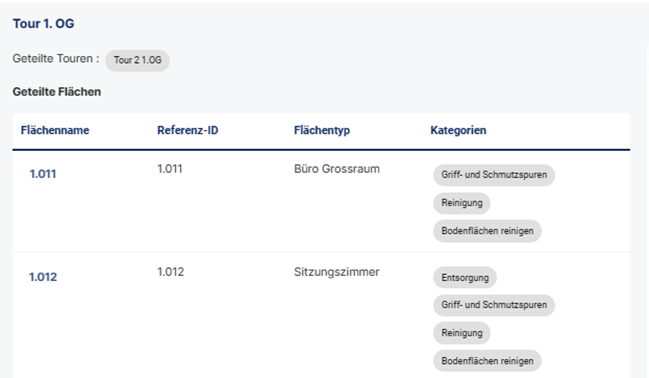Click the Tour 1. OG heading

point(43,24)
